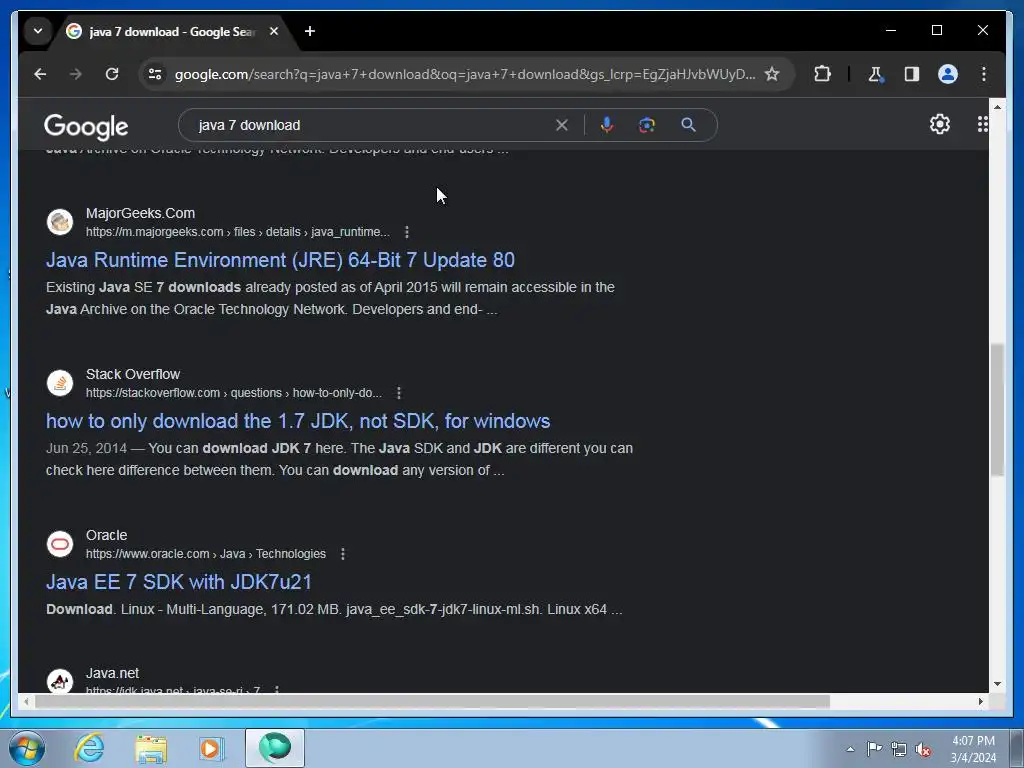The width and height of the screenshot is (1024, 768).
Task: Open more options for Oracle result
Action: click(343, 554)
